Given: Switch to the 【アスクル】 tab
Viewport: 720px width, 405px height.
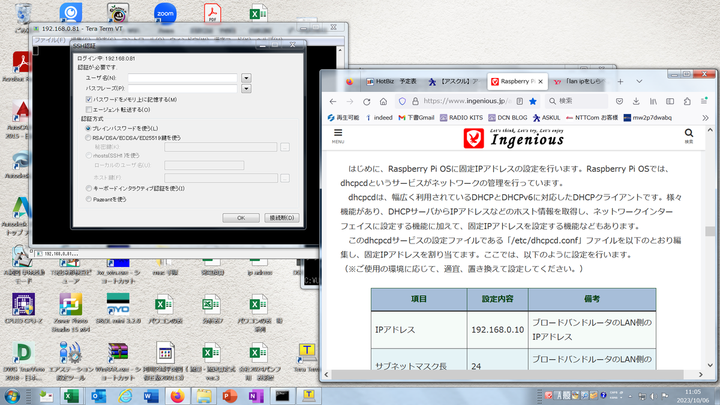Looking at the screenshot, I should click(x=454, y=81).
